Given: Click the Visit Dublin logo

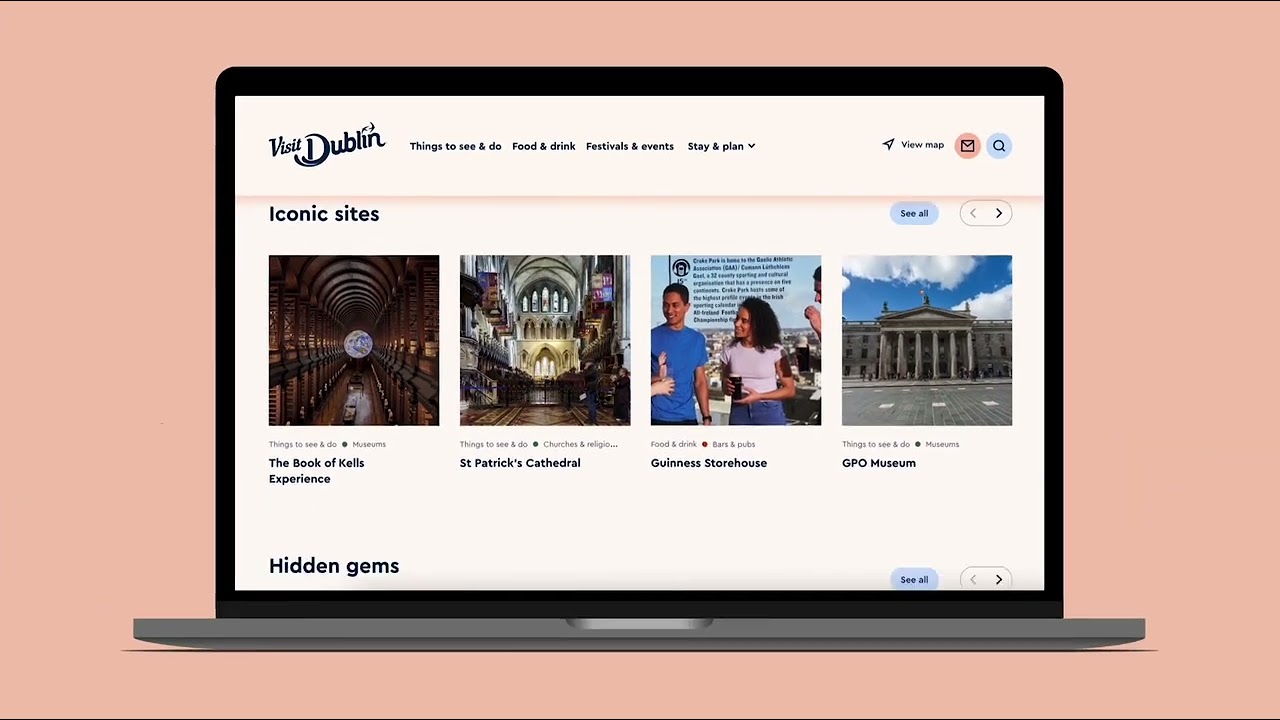Looking at the screenshot, I should tap(327, 145).
